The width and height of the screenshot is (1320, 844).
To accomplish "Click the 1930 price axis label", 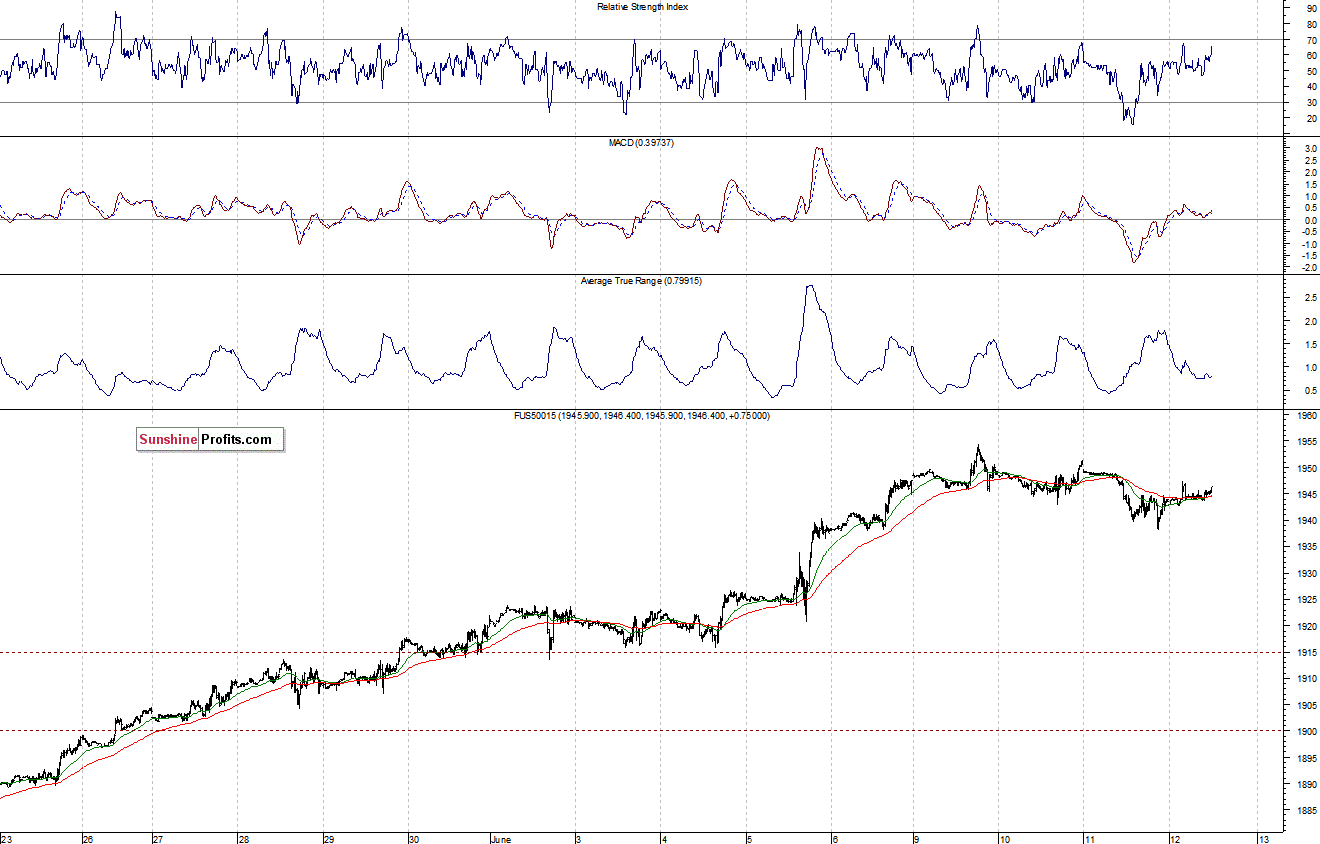I will pyautogui.click(x=1307, y=574).
